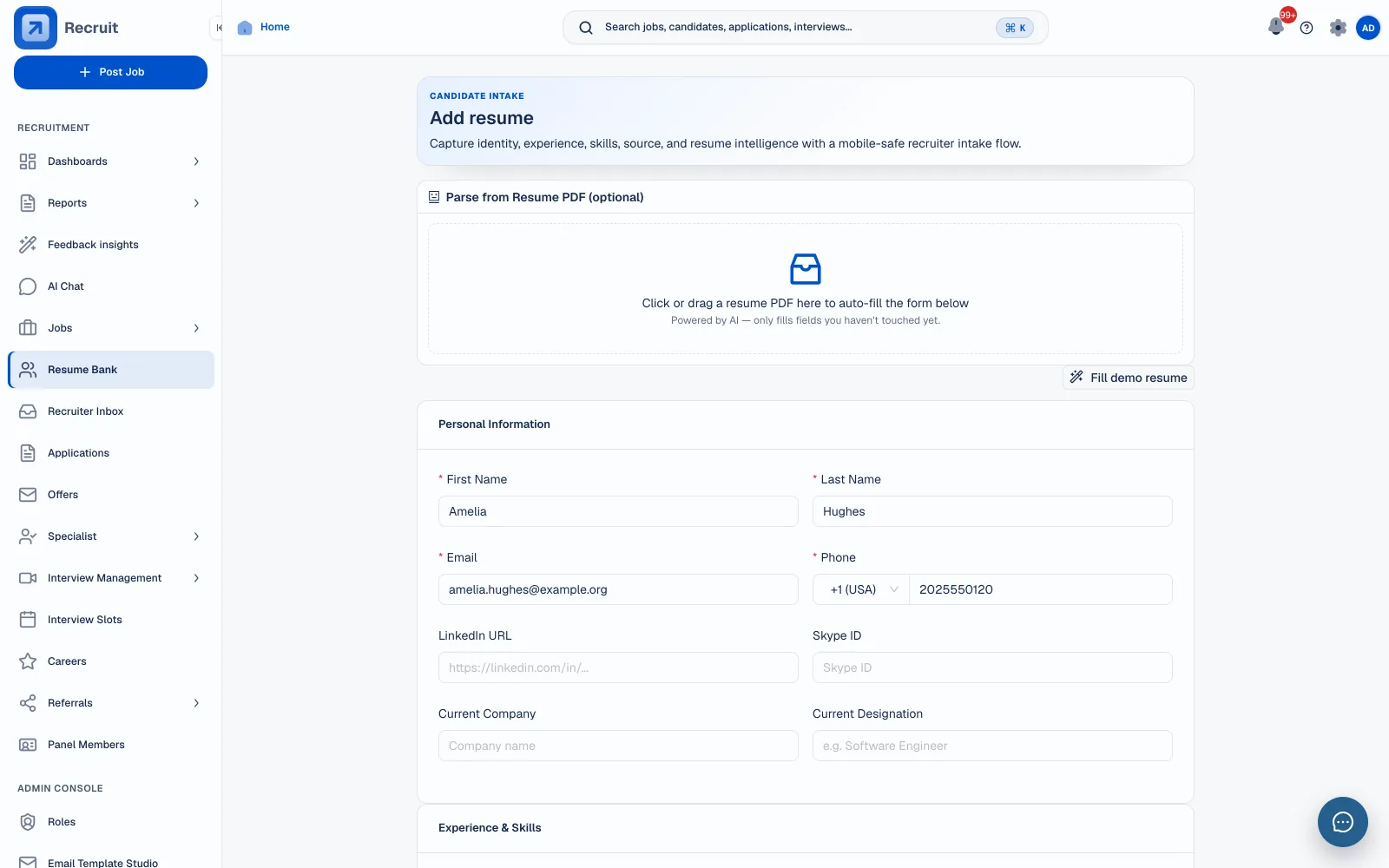This screenshot has width=1389, height=868.
Task: Click the Feedback insights wand icon
Action: 28,245
